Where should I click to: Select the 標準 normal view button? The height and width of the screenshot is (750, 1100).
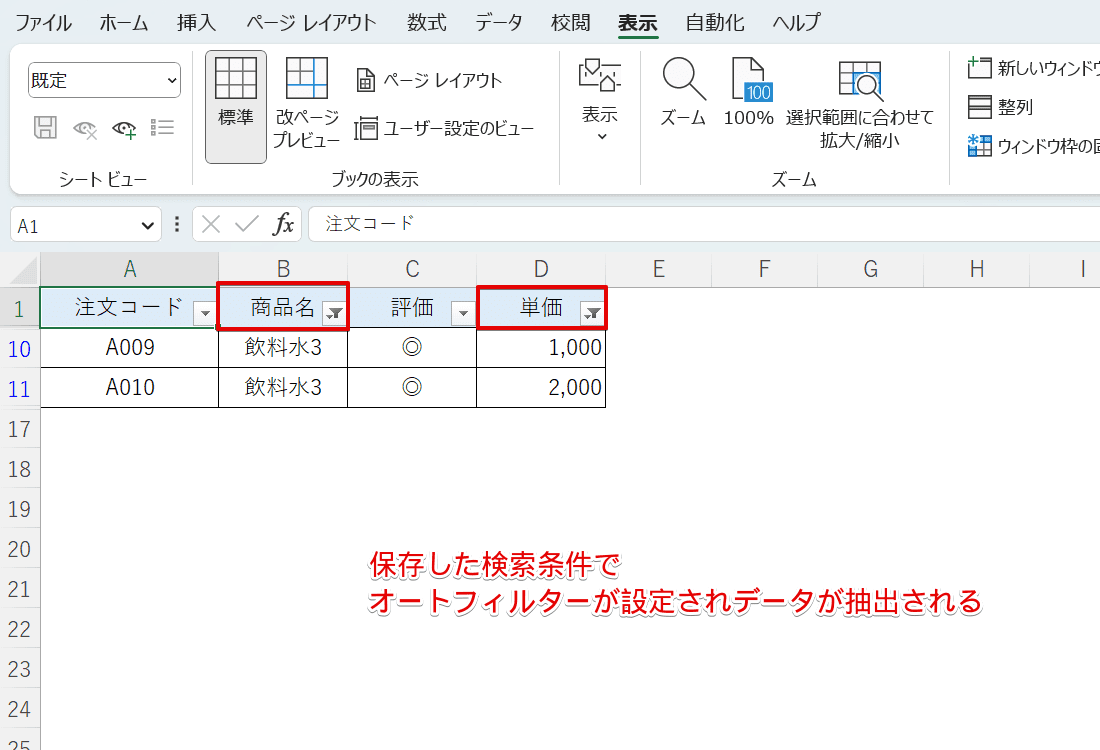click(236, 107)
